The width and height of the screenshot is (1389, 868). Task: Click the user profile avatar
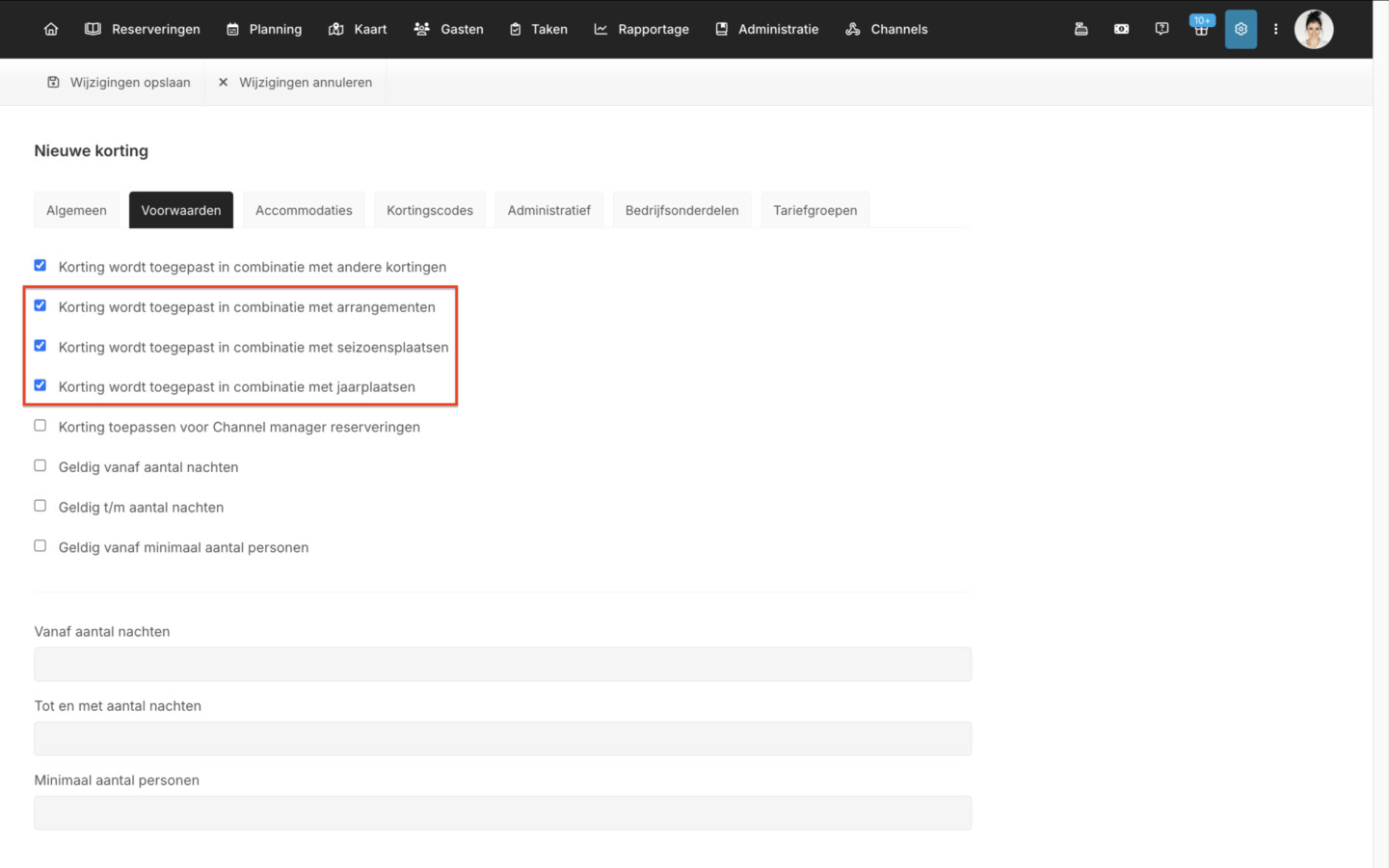[1314, 29]
